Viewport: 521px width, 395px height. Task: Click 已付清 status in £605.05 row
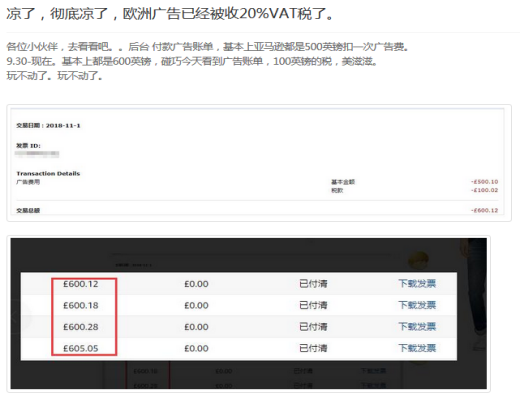click(313, 348)
